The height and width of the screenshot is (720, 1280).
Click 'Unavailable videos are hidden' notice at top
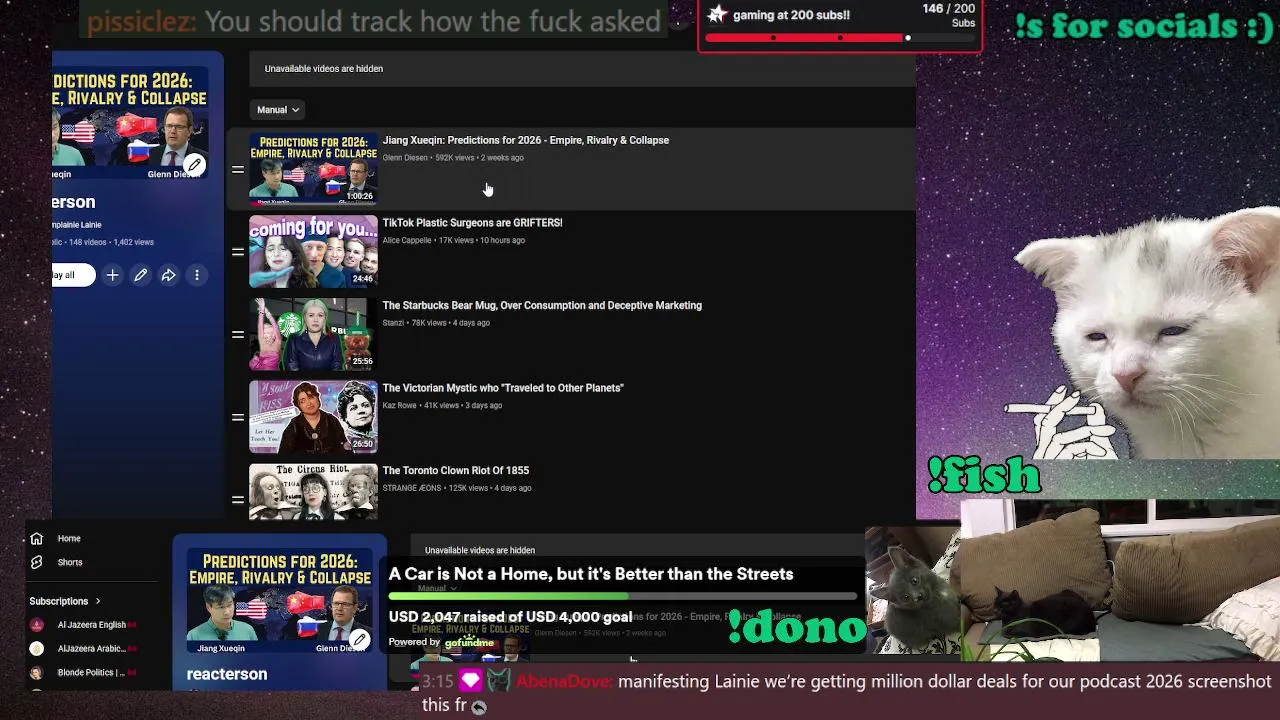324,69
